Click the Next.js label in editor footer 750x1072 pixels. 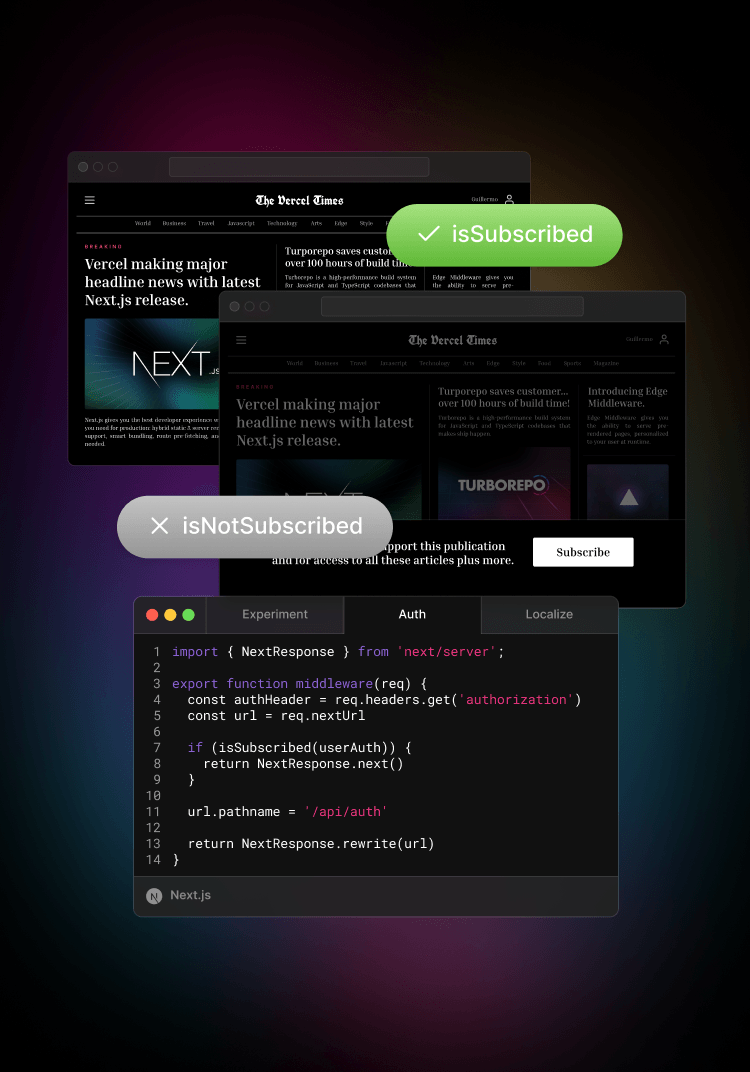pyautogui.click(x=191, y=896)
